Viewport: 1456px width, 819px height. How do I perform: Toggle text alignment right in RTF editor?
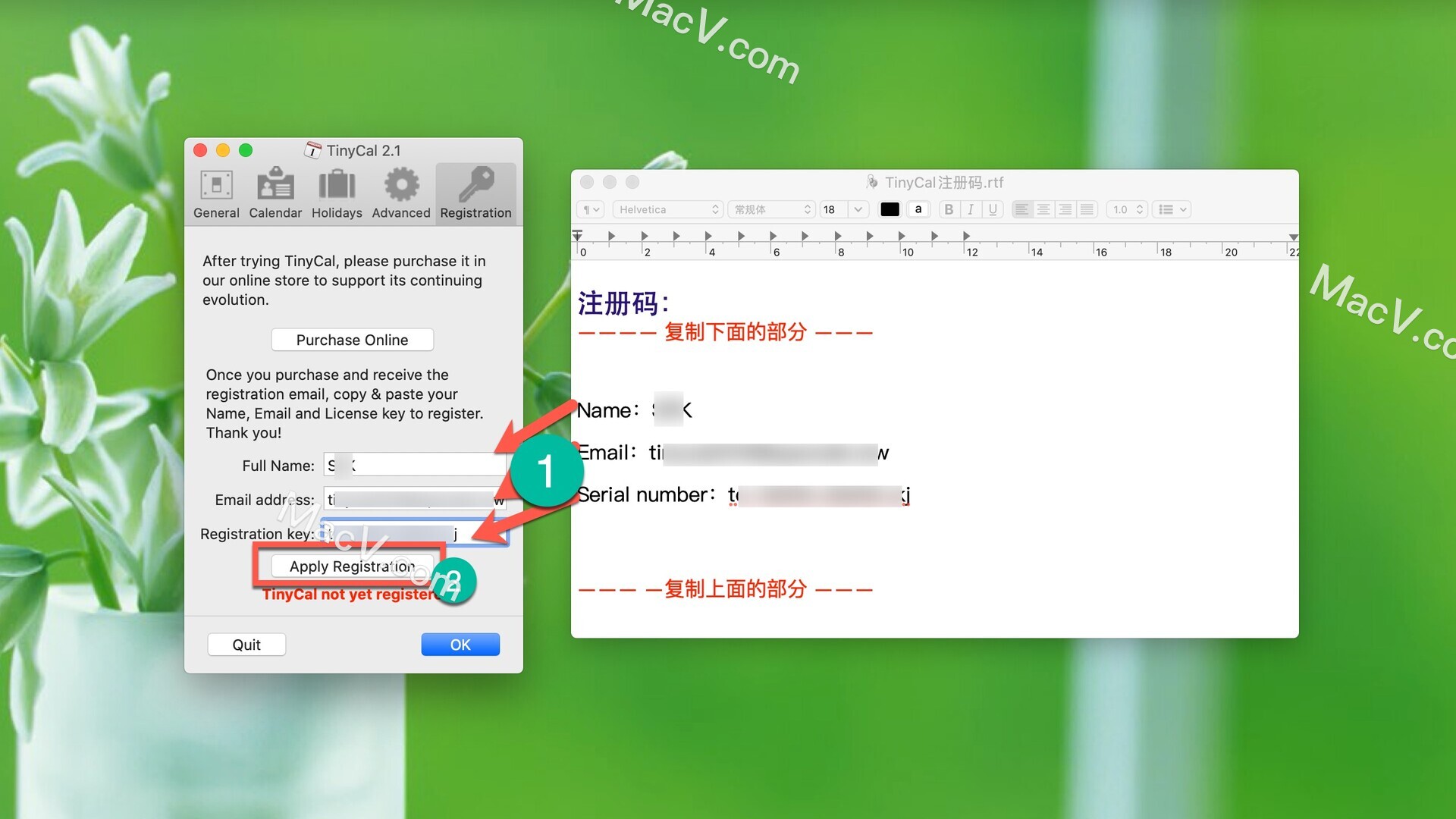tap(1064, 209)
